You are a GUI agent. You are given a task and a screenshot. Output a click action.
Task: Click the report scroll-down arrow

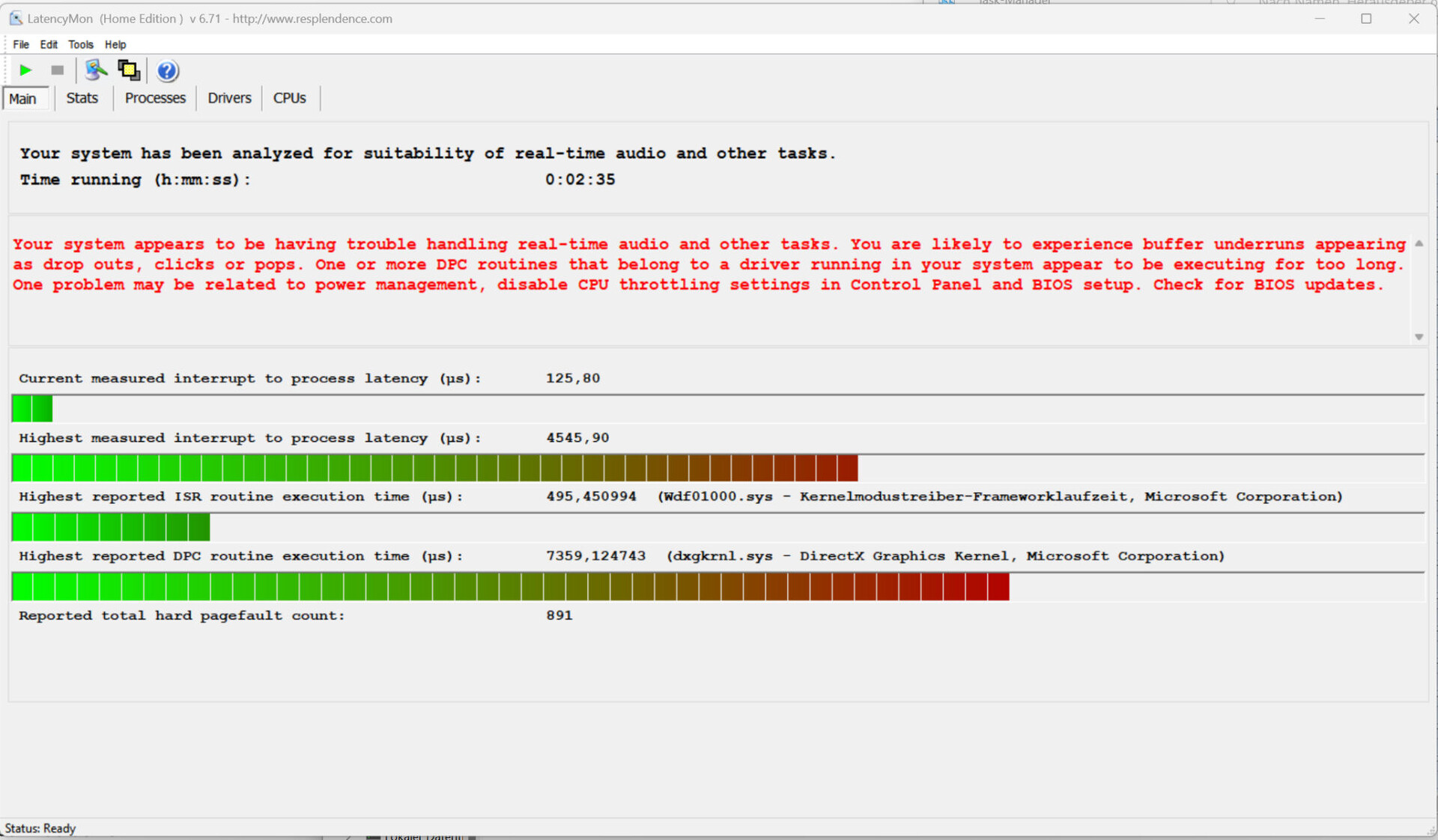point(1419,337)
